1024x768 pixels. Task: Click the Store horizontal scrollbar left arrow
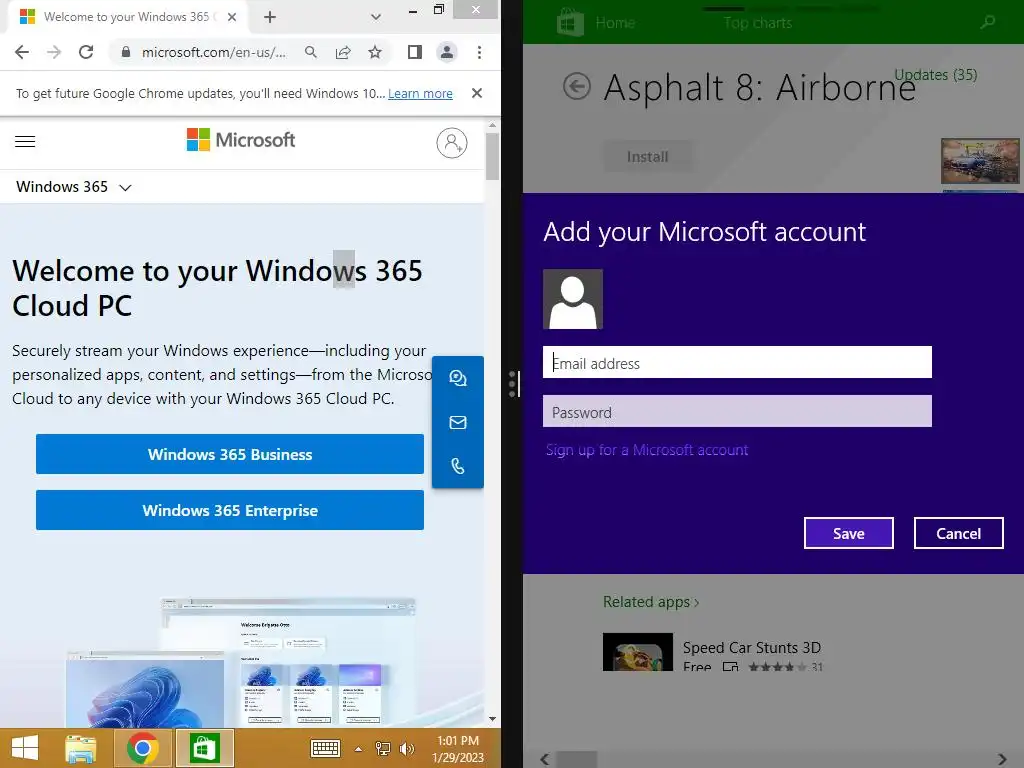pyautogui.click(x=545, y=760)
